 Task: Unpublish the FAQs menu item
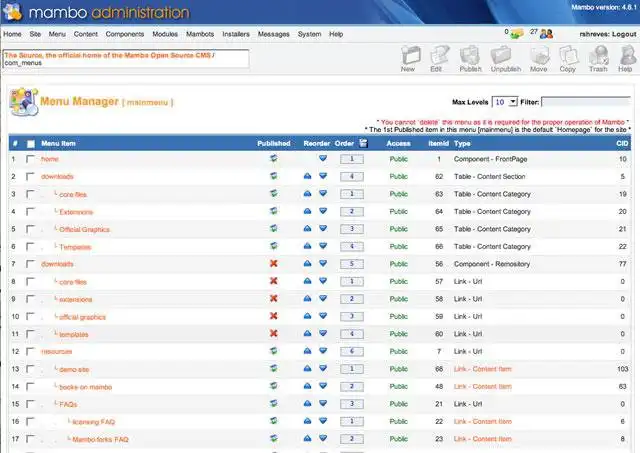(274, 404)
